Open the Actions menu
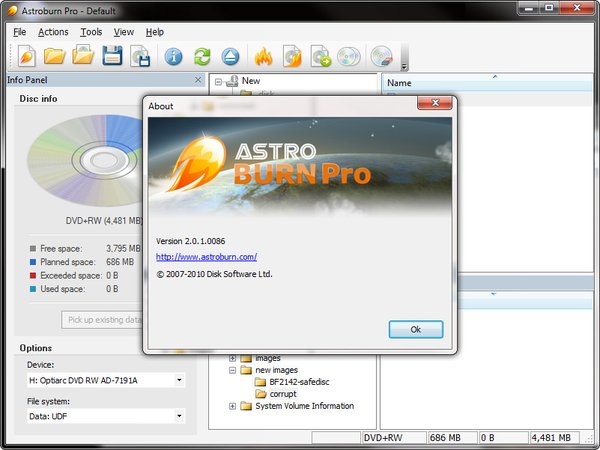This screenshot has width=600, height=450. pos(53,32)
